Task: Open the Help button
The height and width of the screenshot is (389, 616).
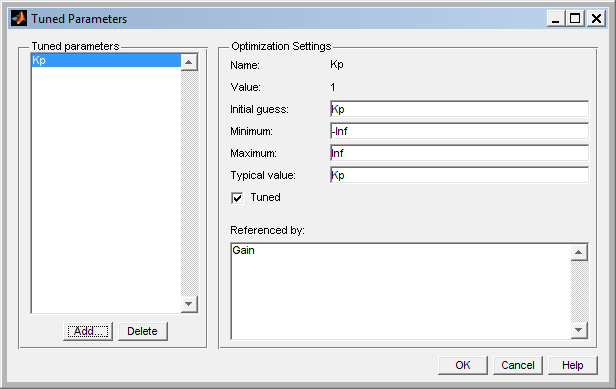Action: coord(573,365)
